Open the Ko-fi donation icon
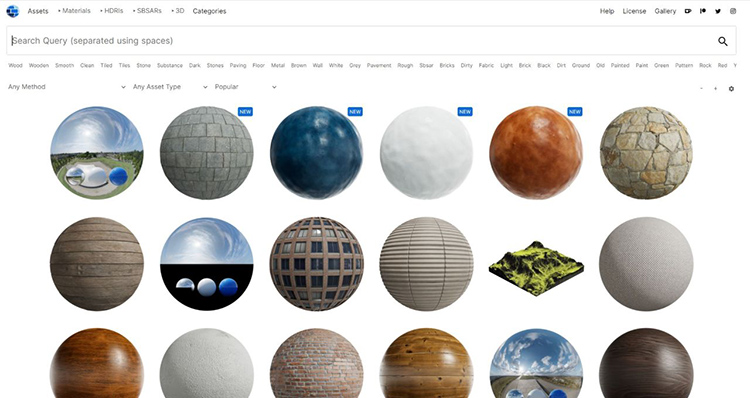This screenshot has height=398, width=750. tap(688, 11)
